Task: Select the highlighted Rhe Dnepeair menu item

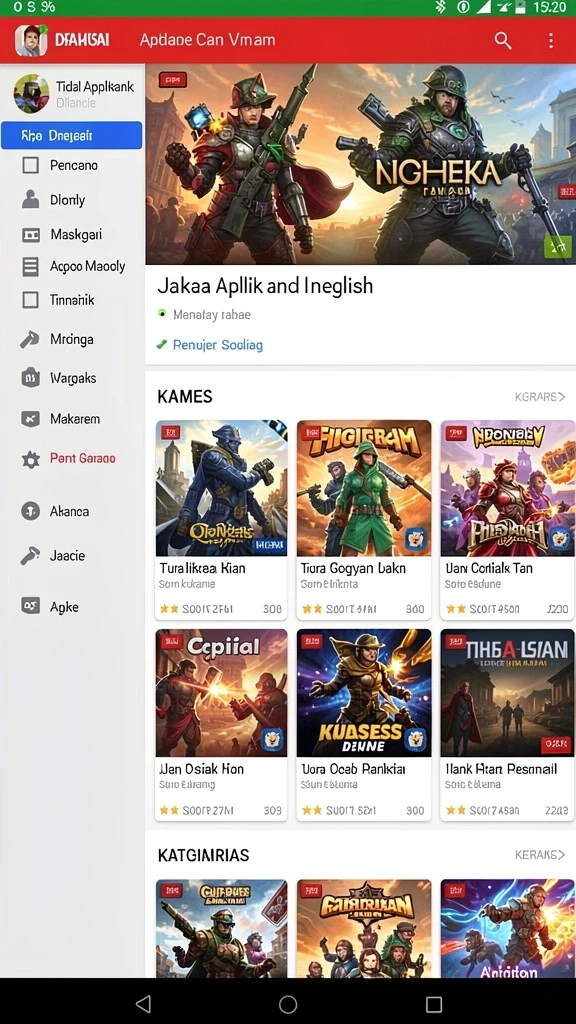Action: point(72,135)
